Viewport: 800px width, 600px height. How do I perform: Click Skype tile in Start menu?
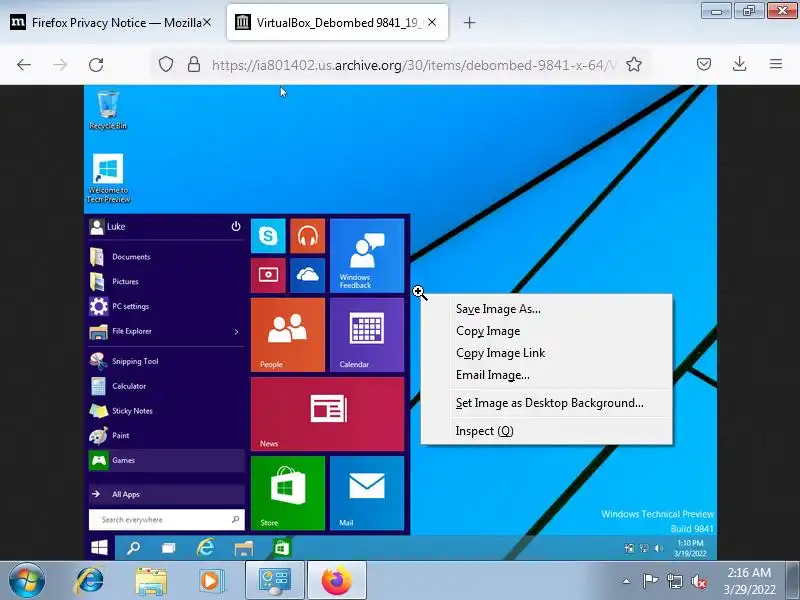pos(268,236)
